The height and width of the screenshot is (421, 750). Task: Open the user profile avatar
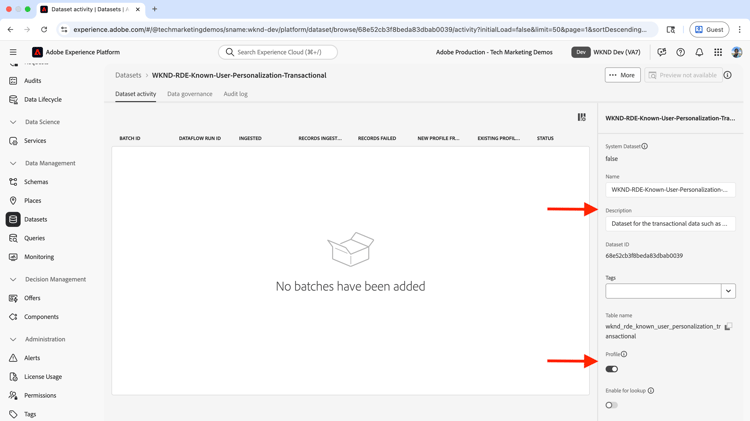(x=737, y=52)
